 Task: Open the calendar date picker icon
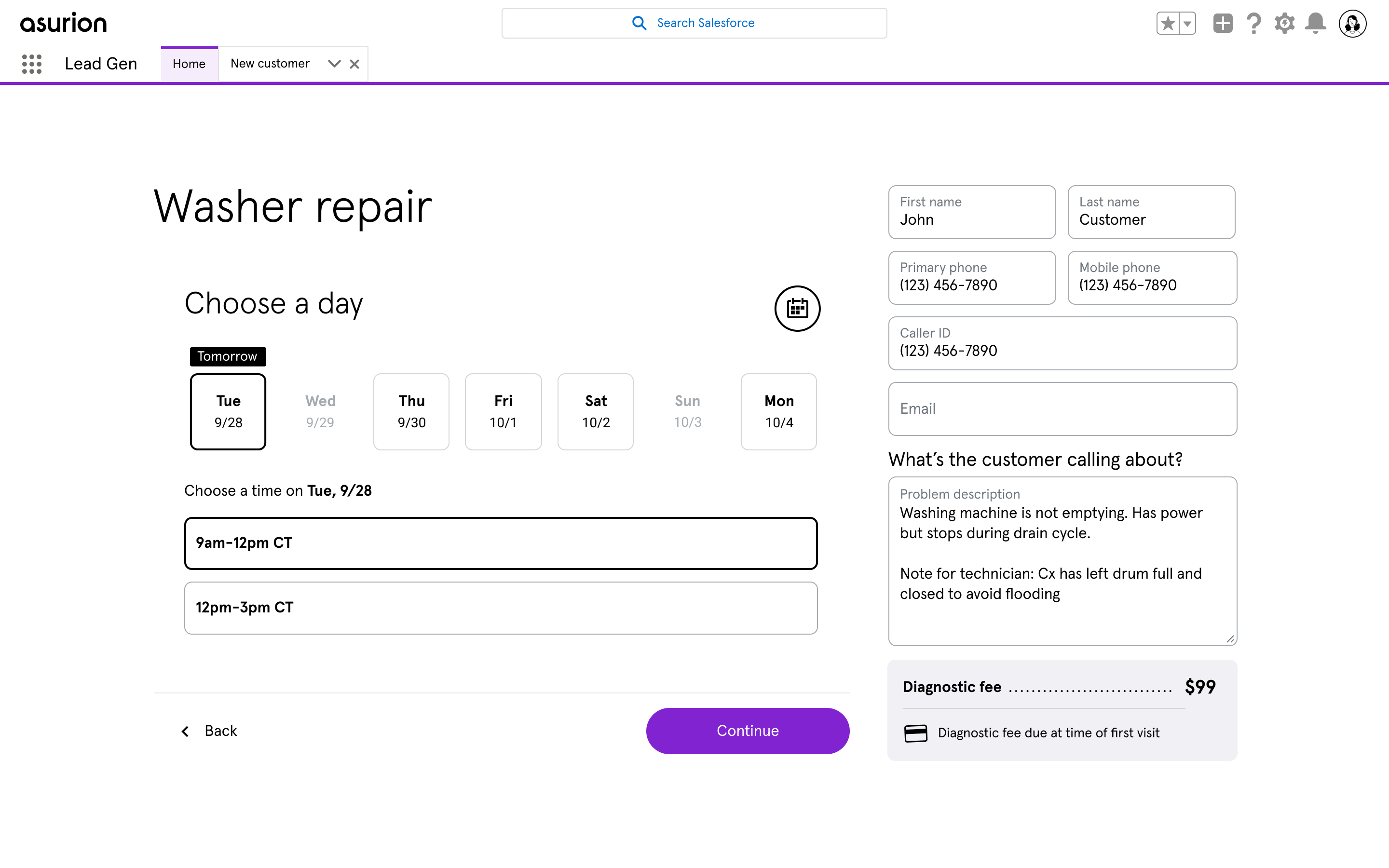[x=797, y=308]
